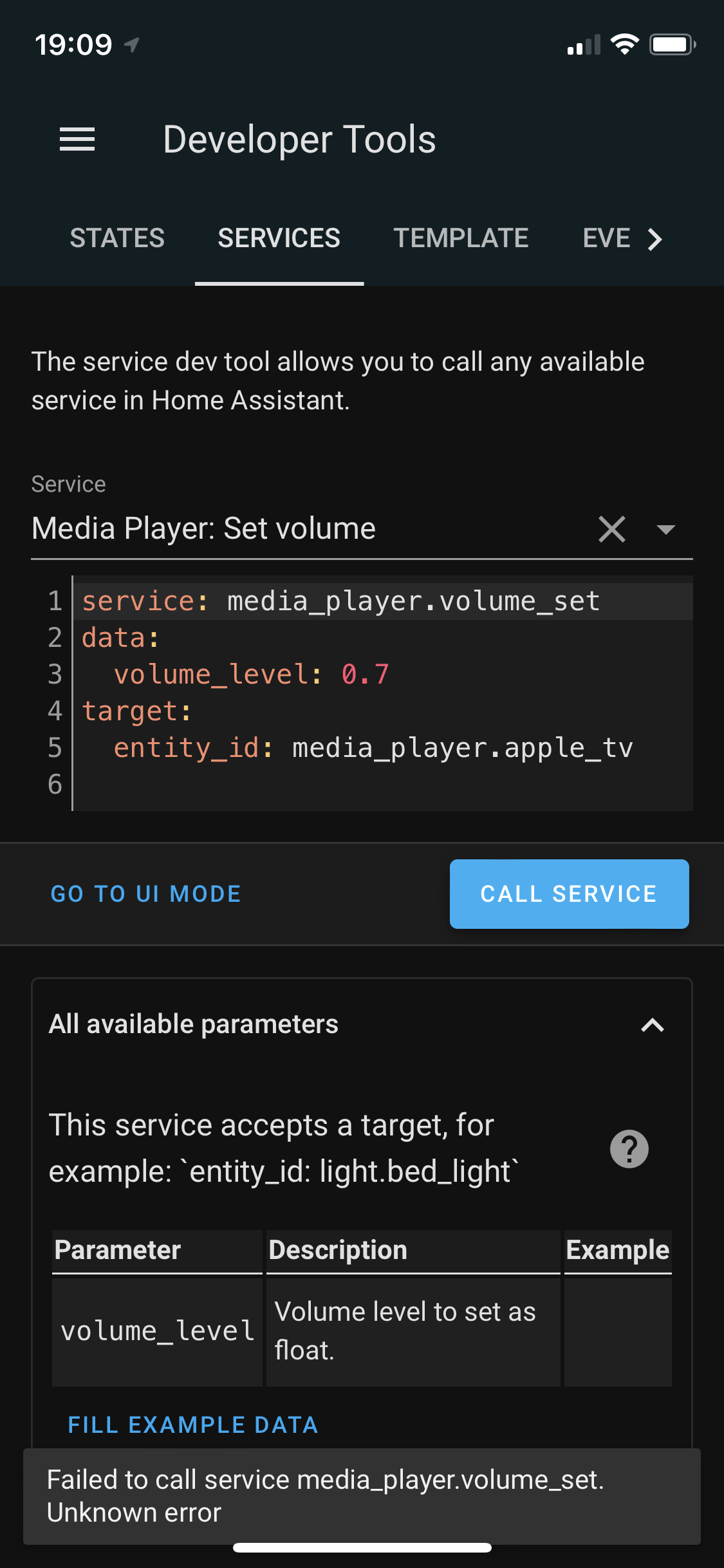Select the Media Player: Set volume service field
This screenshot has height=1568, width=724.
coord(203,528)
